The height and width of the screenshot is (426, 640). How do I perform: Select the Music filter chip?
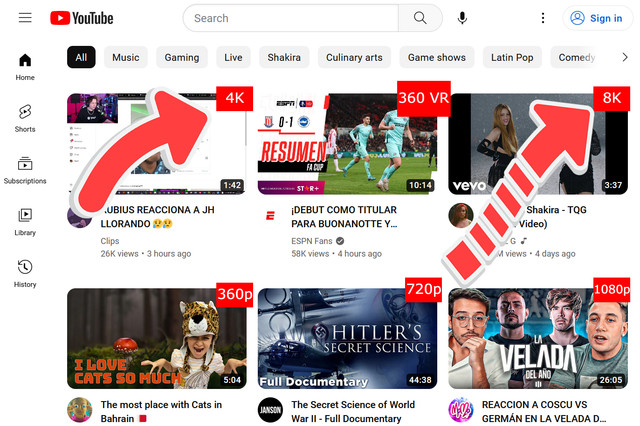click(126, 57)
